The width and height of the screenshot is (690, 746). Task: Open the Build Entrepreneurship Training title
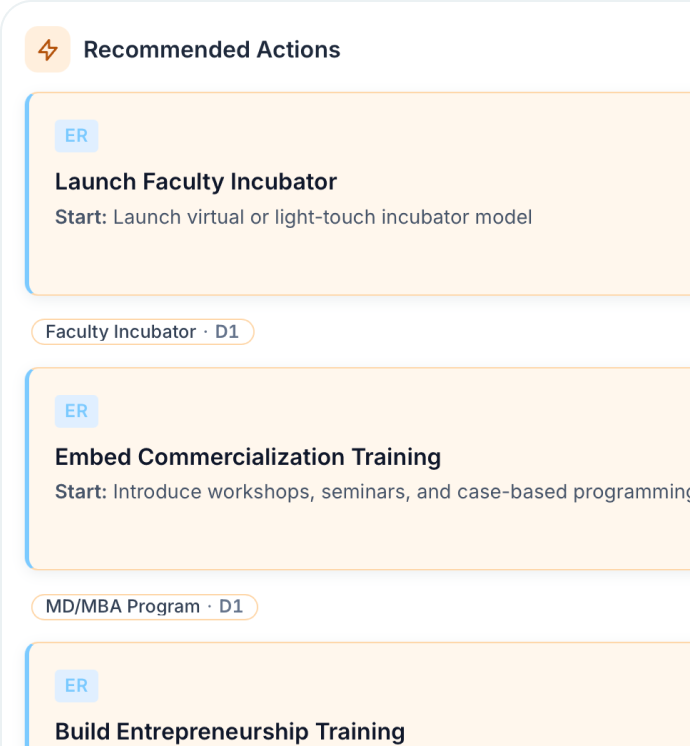pos(229,731)
